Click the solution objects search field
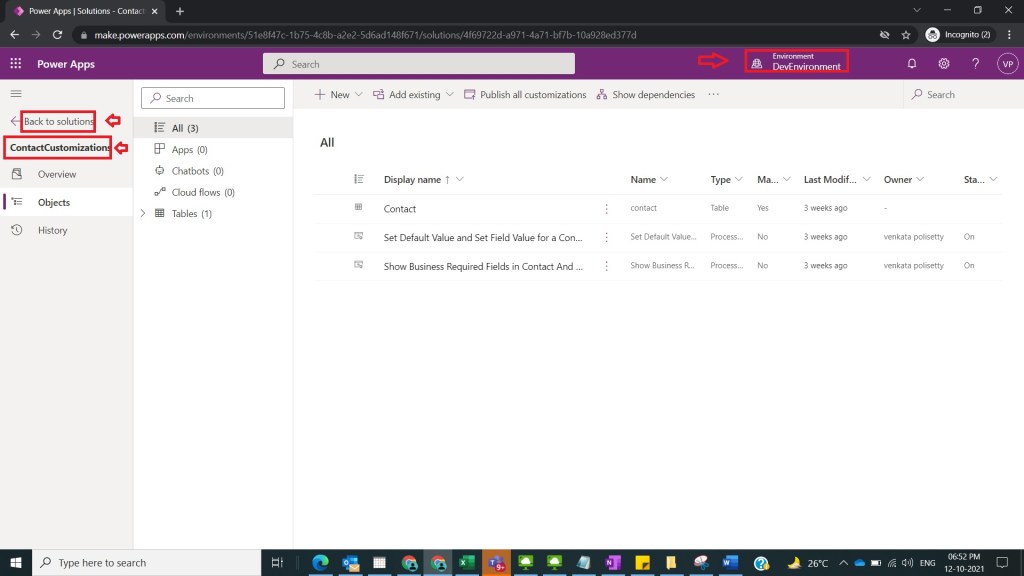1024x576 pixels. [x=213, y=98]
